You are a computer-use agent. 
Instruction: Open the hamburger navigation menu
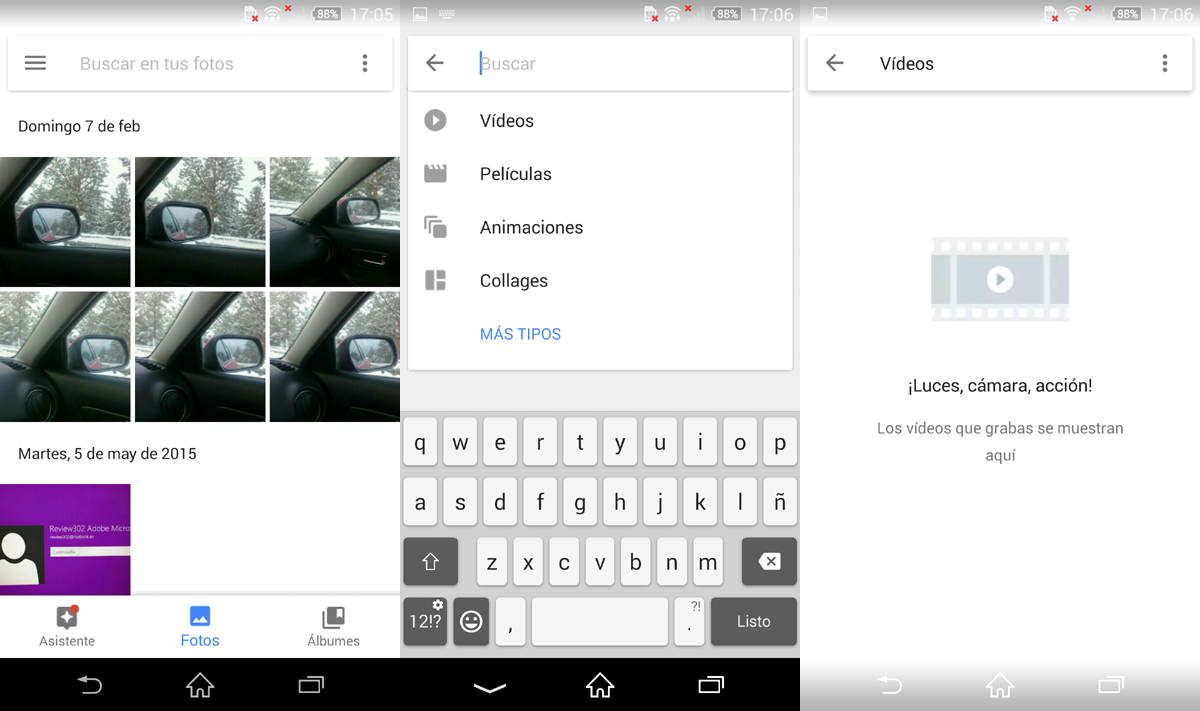pyautogui.click(x=35, y=63)
